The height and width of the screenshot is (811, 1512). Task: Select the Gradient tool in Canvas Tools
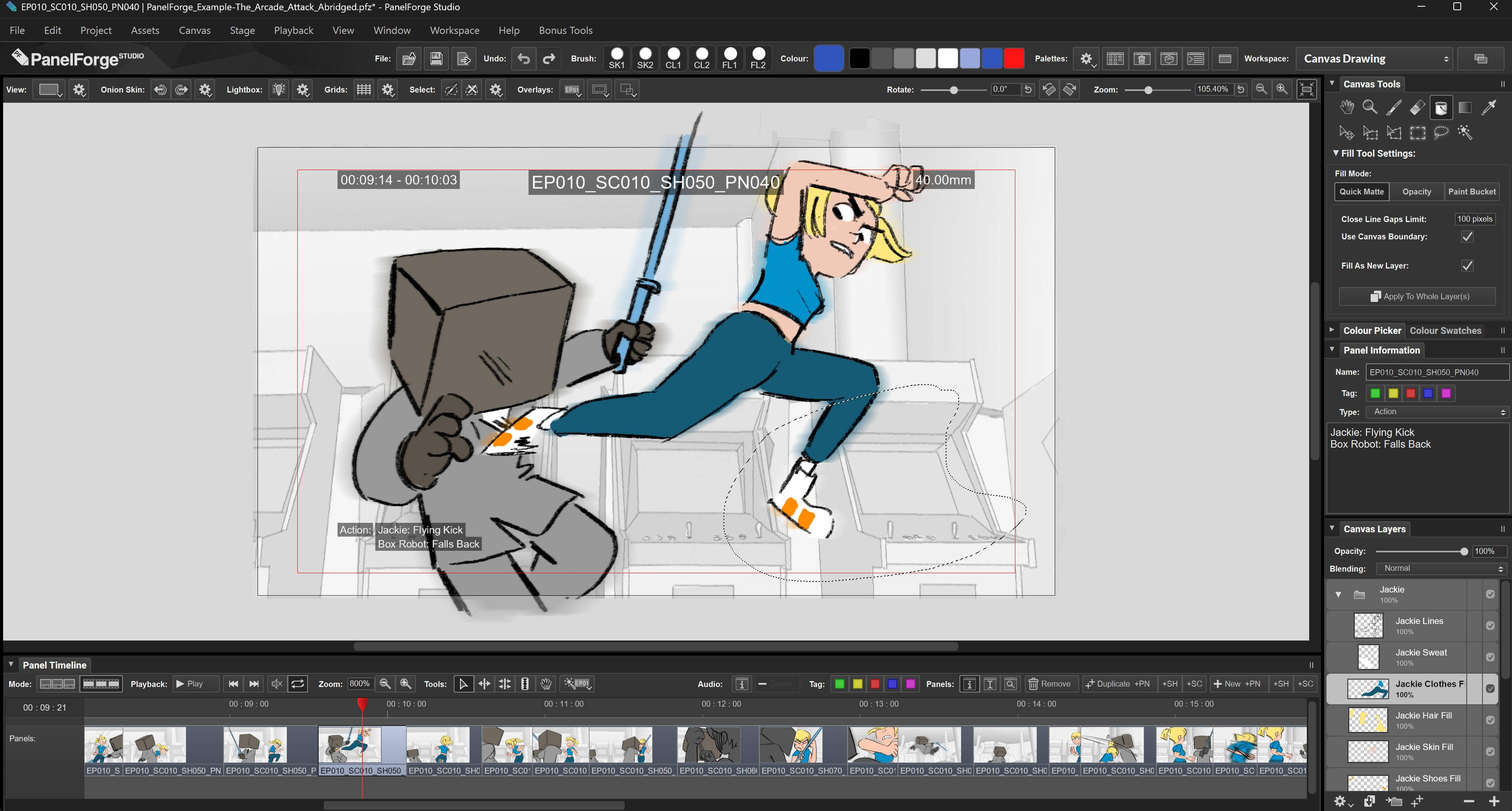tap(1465, 107)
